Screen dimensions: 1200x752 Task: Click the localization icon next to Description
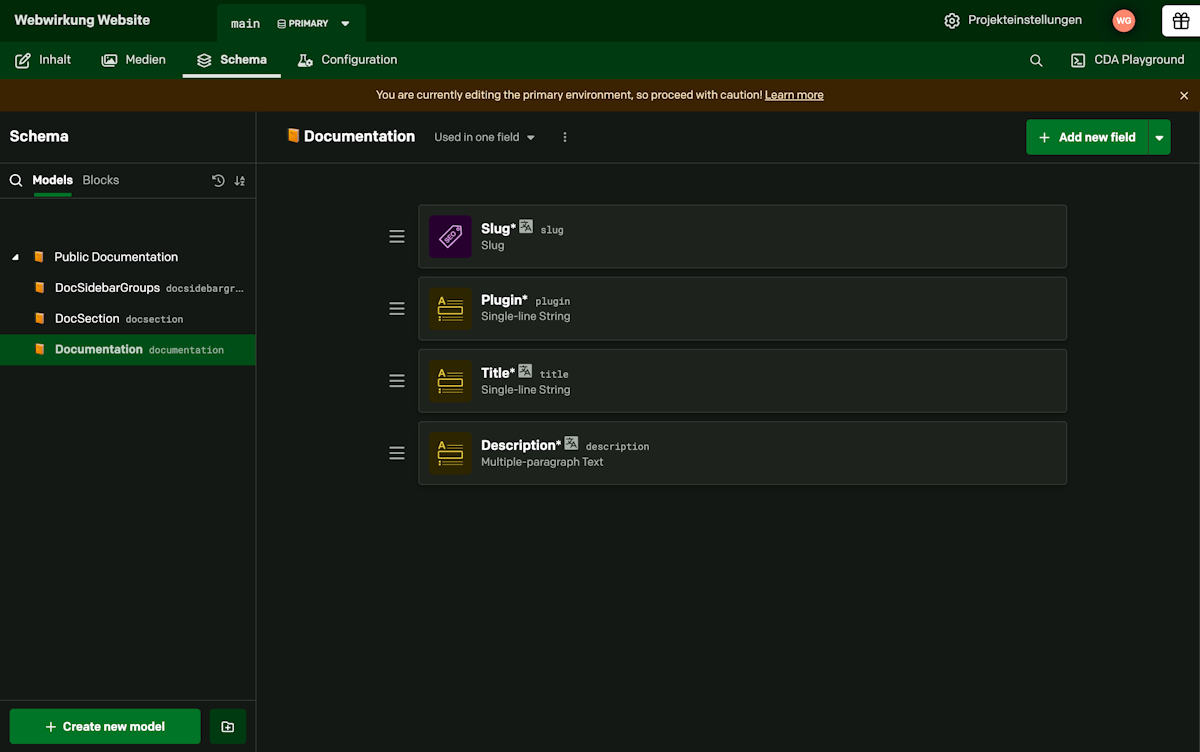tap(571, 443)
